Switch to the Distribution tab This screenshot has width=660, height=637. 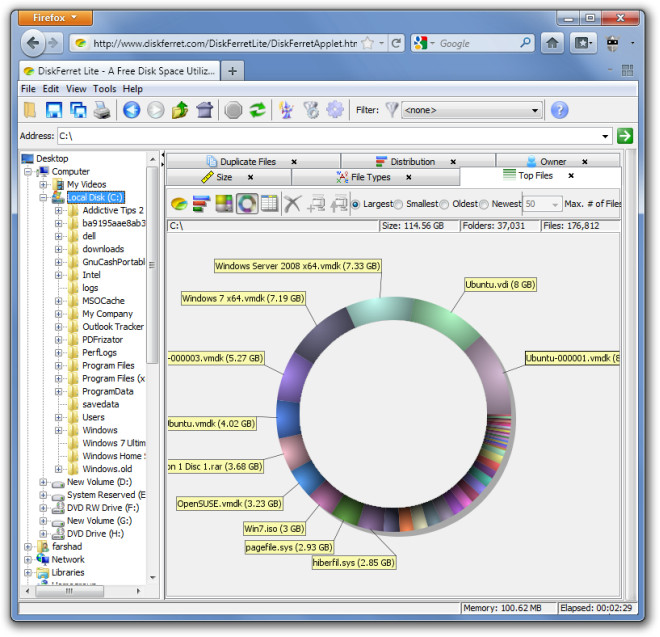point(412,162)
